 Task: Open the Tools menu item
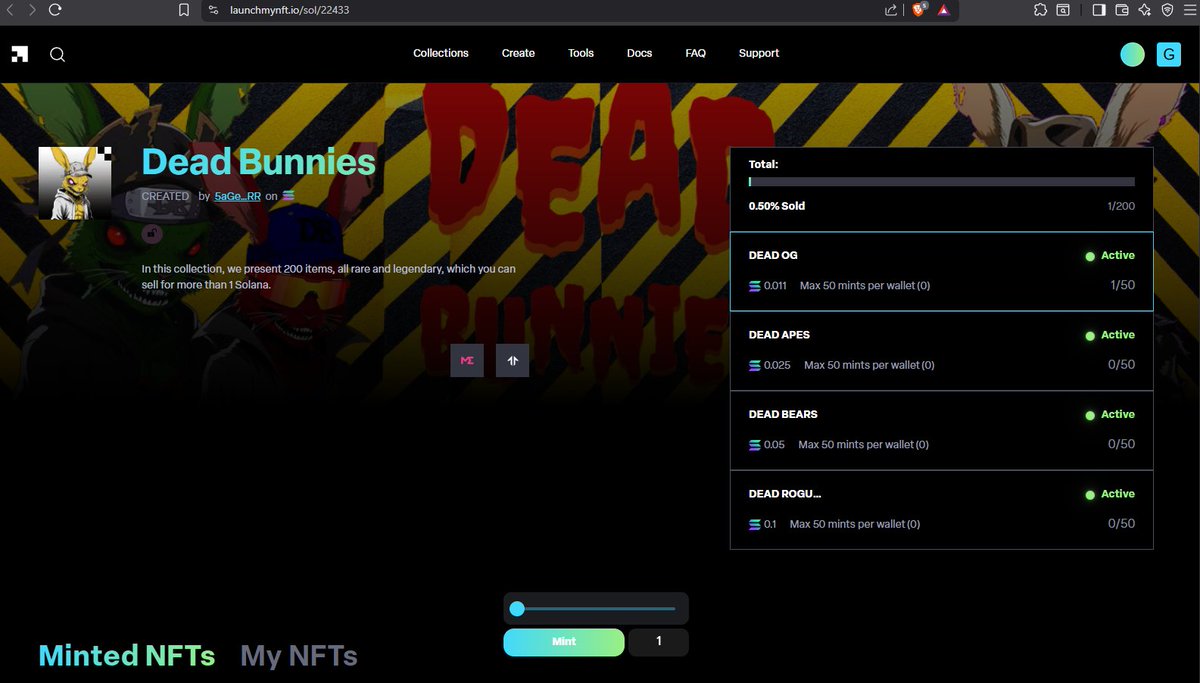coord(581,53)
